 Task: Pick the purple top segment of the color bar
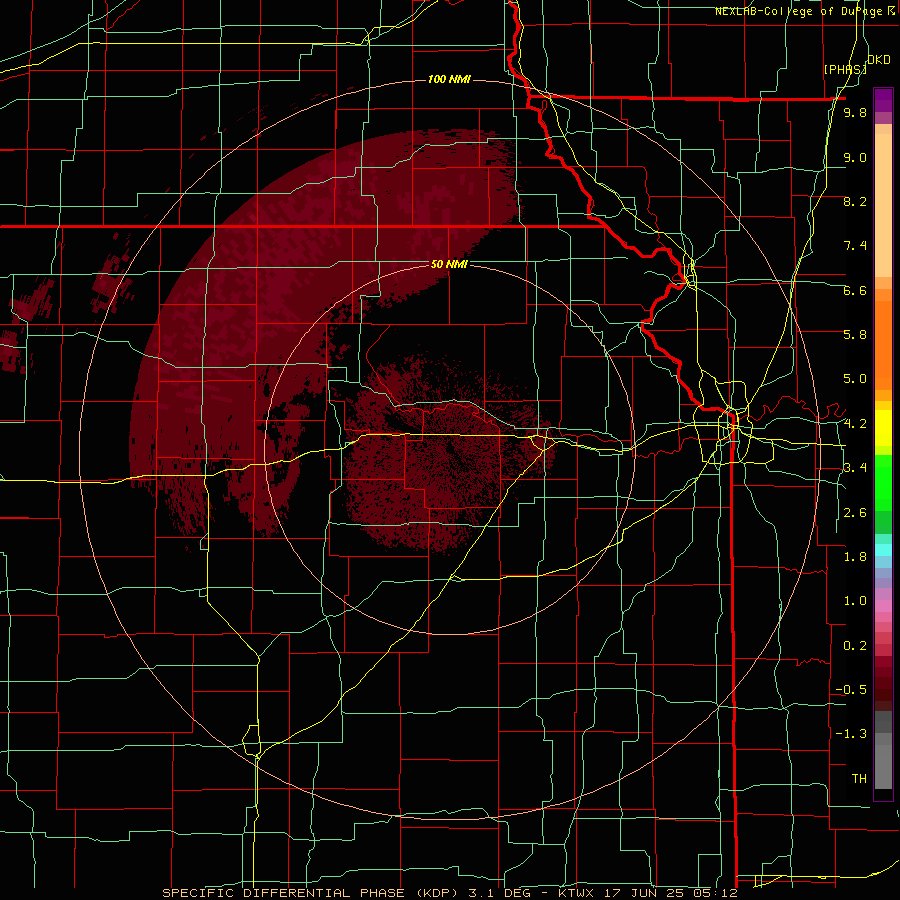click(883, 100)
